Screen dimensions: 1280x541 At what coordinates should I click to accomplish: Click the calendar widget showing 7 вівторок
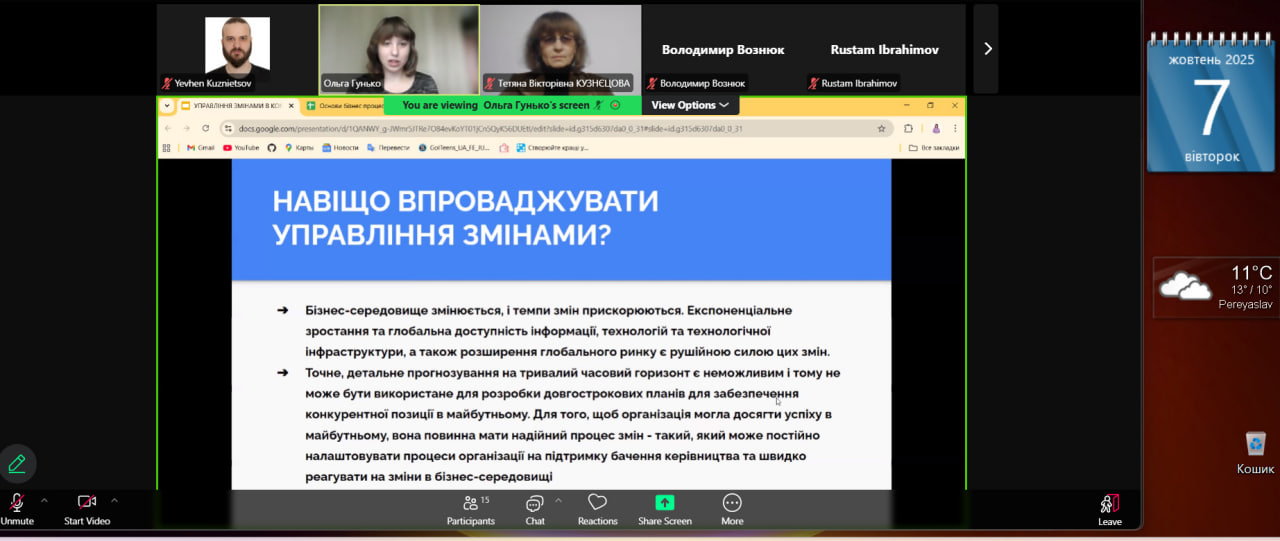[1211, 105]
